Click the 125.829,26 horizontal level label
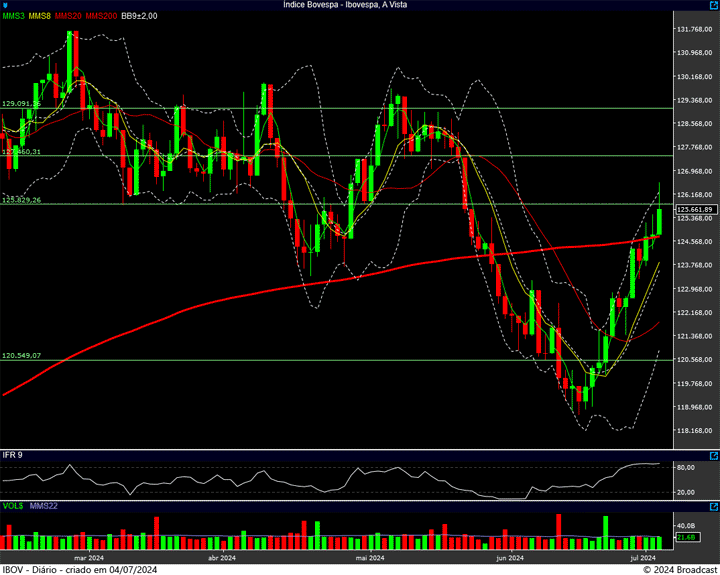Image resolution: width=720 pixels, height=575 pixels. (x=21, y=200)
